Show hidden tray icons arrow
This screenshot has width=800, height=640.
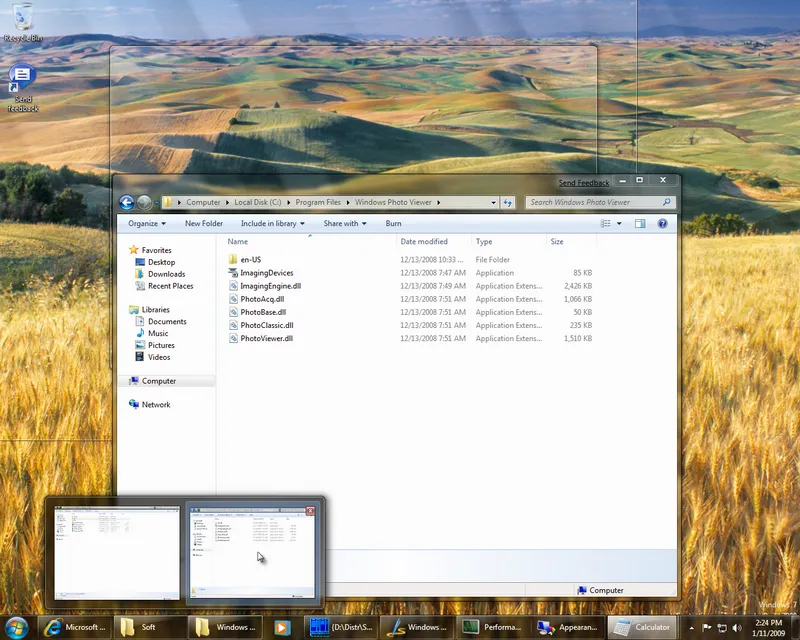[691, 628]
